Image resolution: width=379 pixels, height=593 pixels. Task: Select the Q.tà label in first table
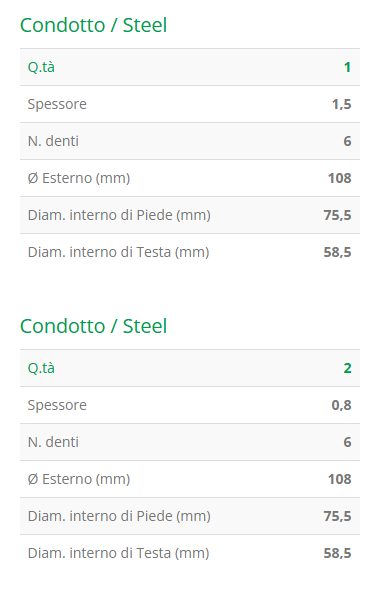[x=41, y=67]
